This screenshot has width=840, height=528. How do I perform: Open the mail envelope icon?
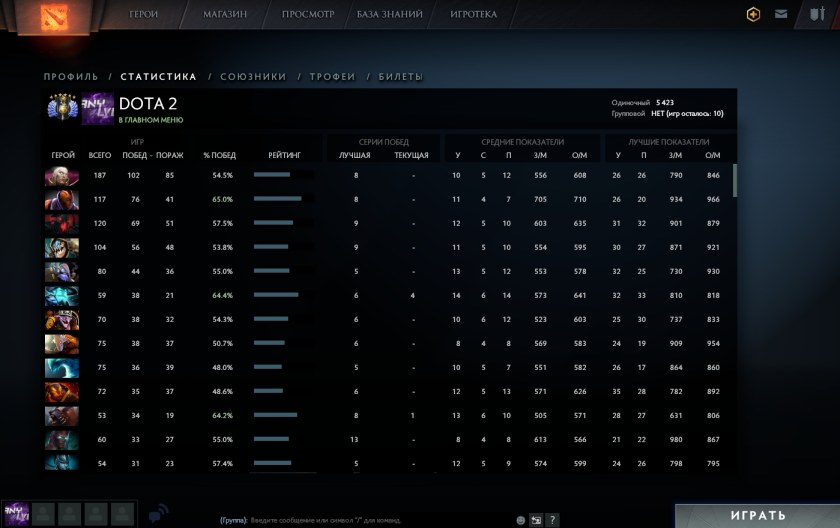pyautogui.click(x=781, y=14)
